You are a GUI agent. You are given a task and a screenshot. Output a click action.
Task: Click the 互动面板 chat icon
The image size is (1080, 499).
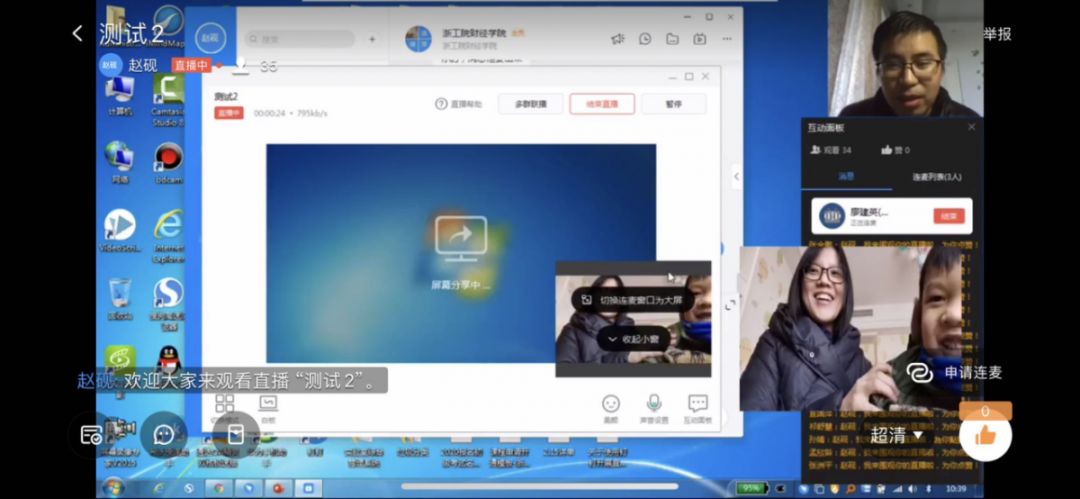pos(697,404)
